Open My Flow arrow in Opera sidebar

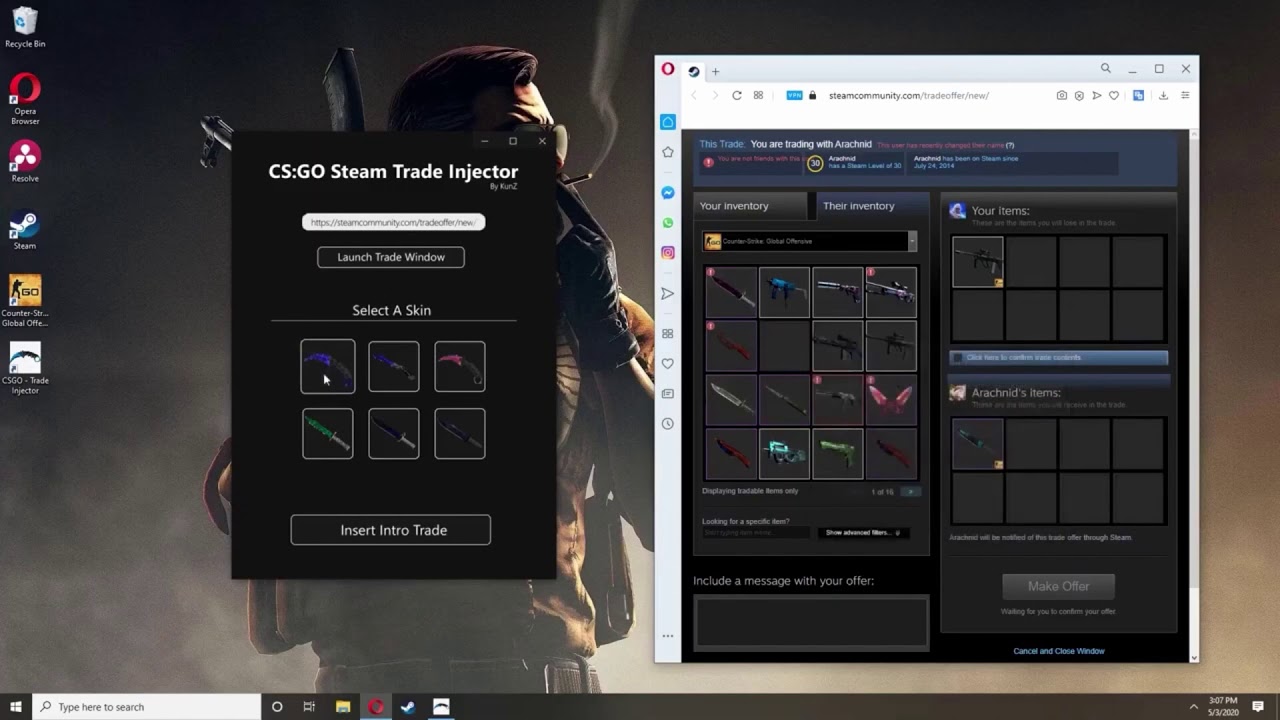tap(668, 293)
